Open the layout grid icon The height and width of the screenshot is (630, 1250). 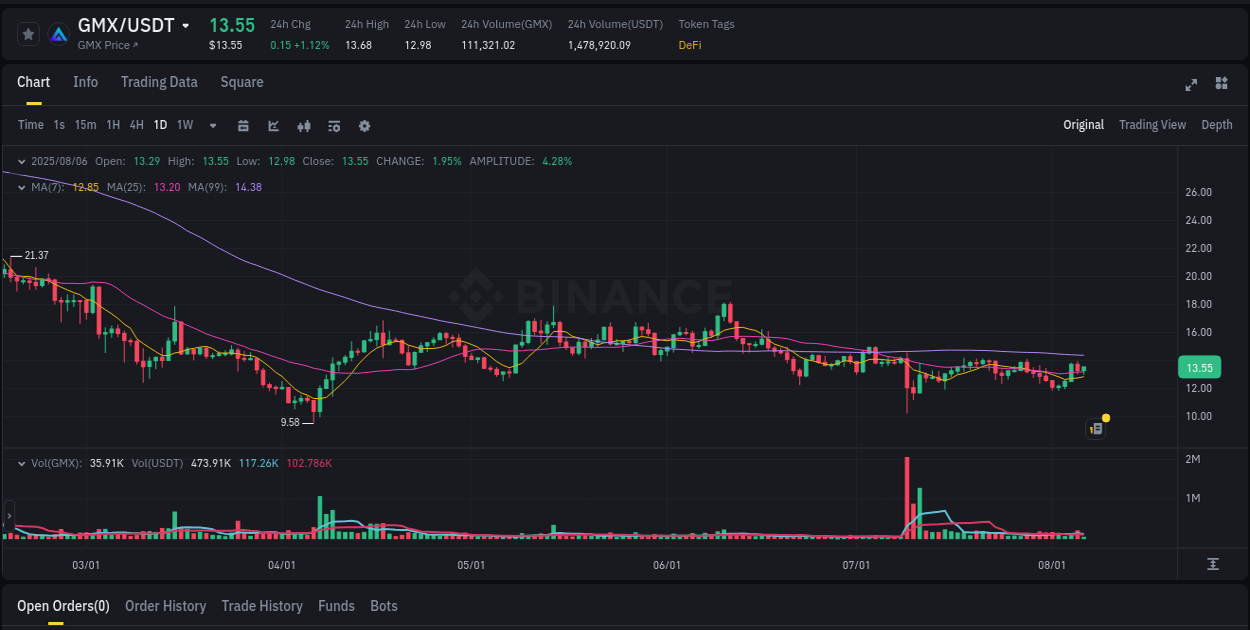(1221, 84)
